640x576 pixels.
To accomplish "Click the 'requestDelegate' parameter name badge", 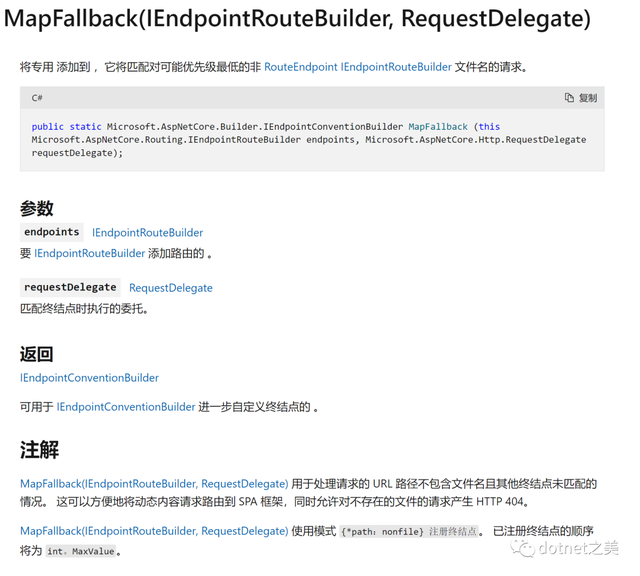I will [x=70, y=288].
